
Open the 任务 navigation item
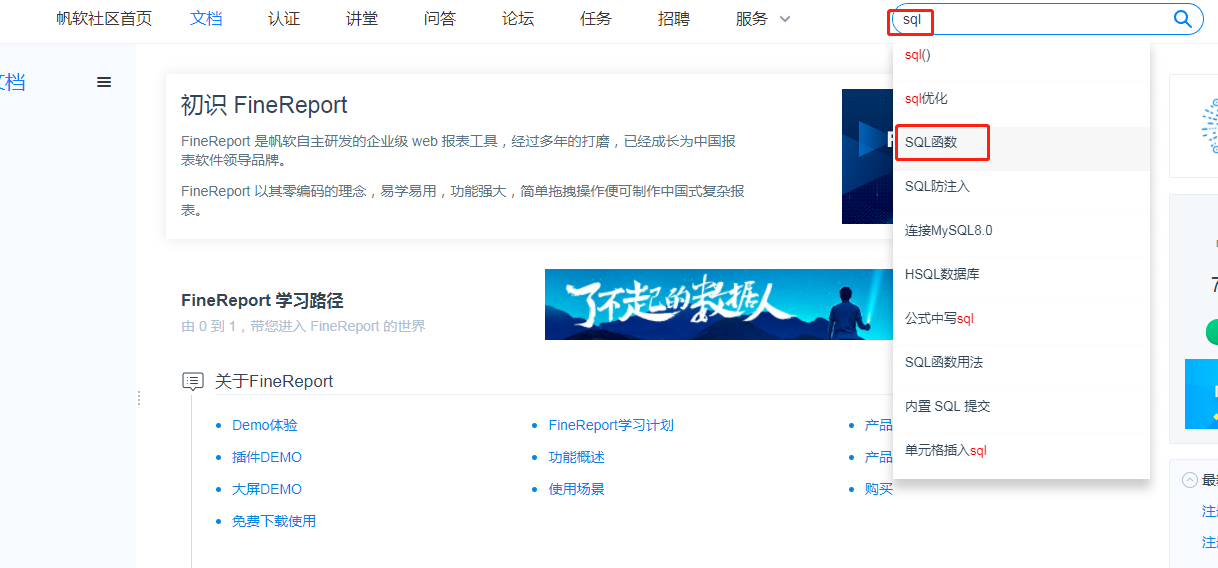pyautogui.click(x=596, y=19)
